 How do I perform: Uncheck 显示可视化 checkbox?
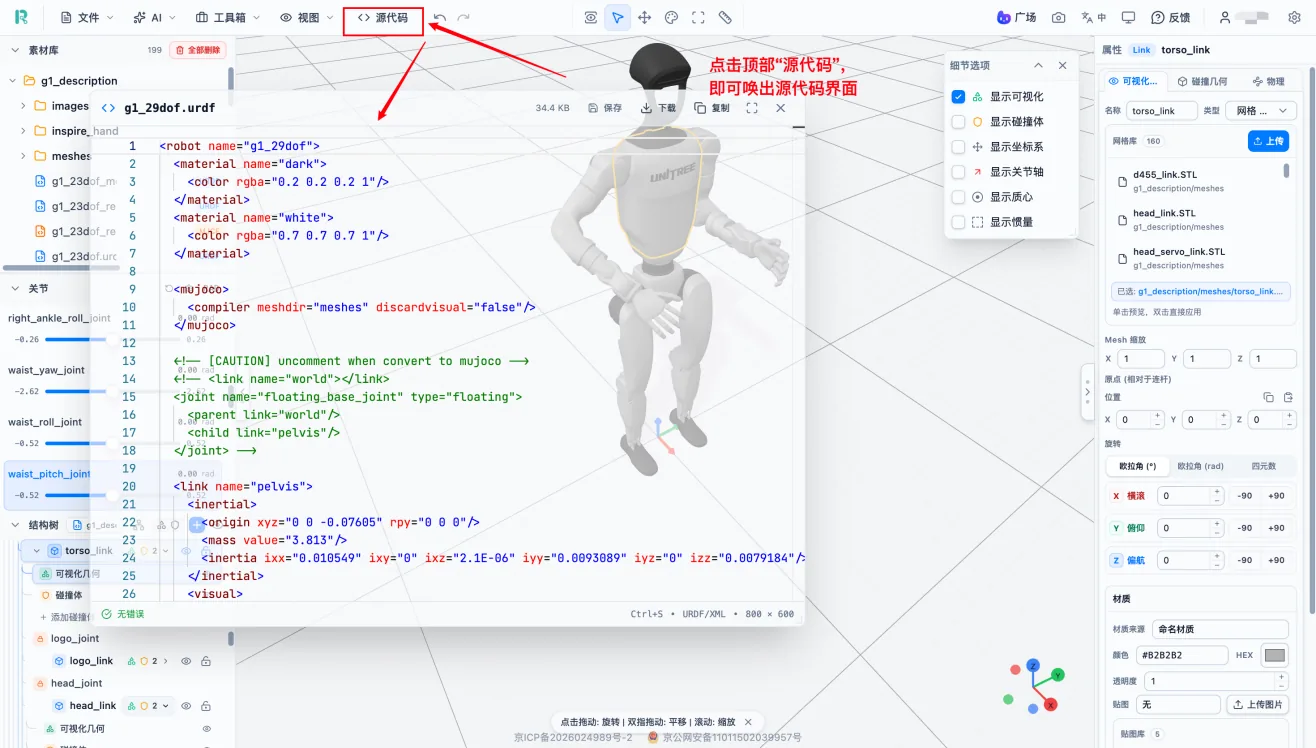tap(958, 97)
